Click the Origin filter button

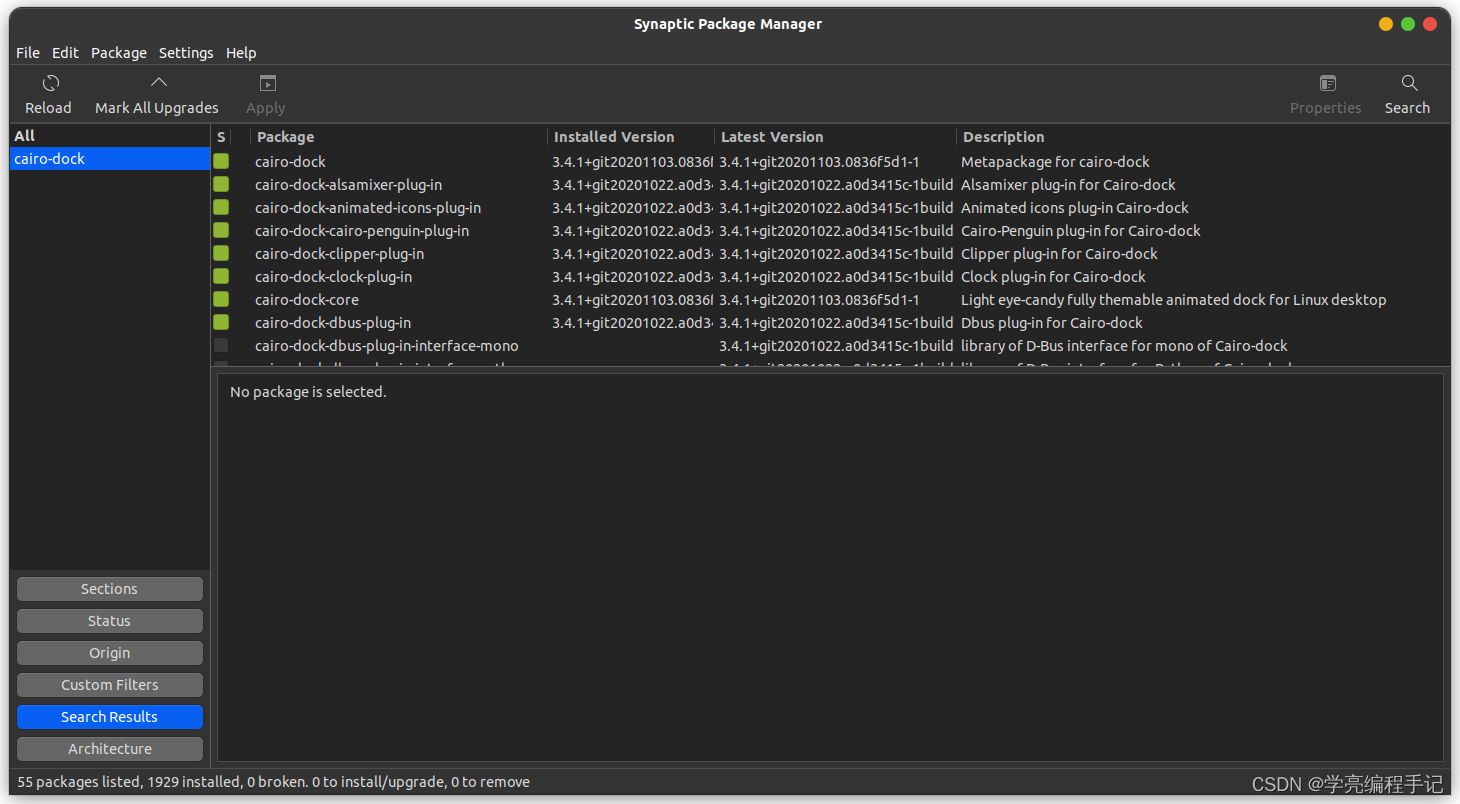pos(110,653)
